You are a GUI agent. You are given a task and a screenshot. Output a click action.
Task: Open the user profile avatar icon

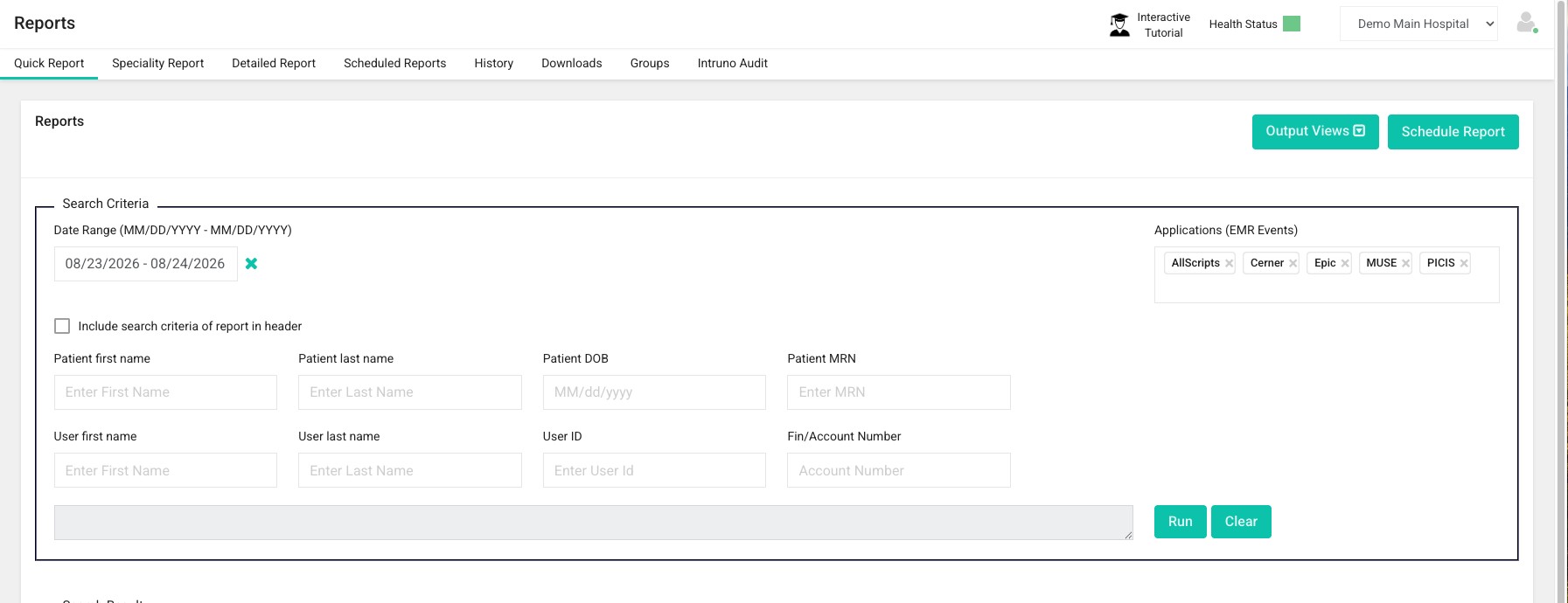(x=1527, y=23)
